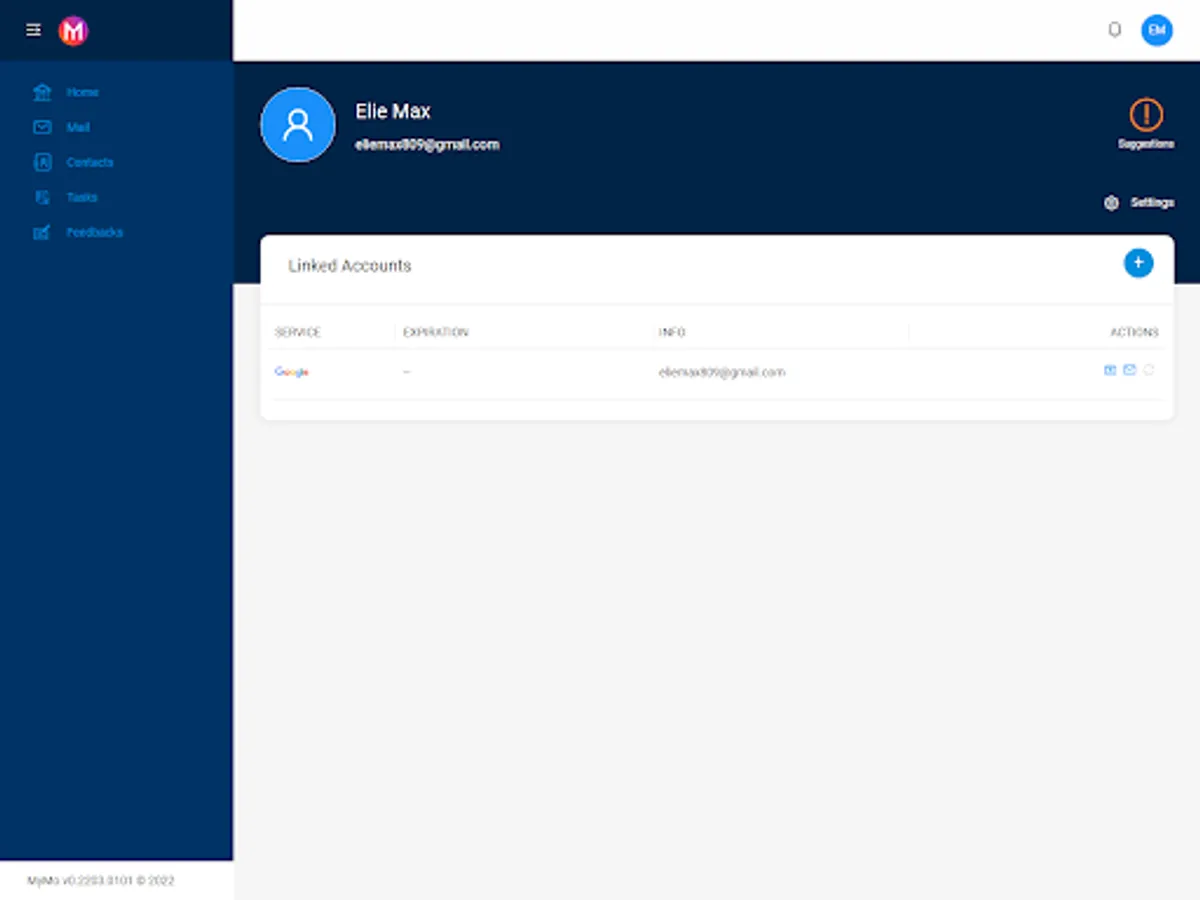Image resolution: width=1200 pixels, height=900 pixels.
Task: Click the mail action icon for Google account
Action: click(x=1129, y=370)
